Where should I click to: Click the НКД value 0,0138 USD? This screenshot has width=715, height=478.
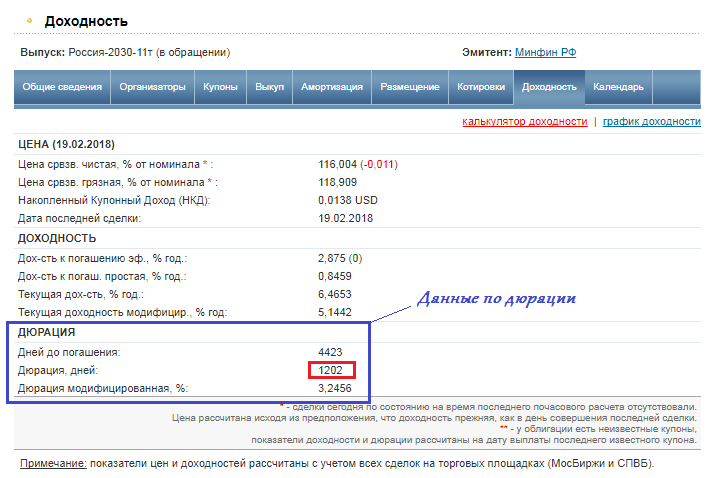pos(348,200)
